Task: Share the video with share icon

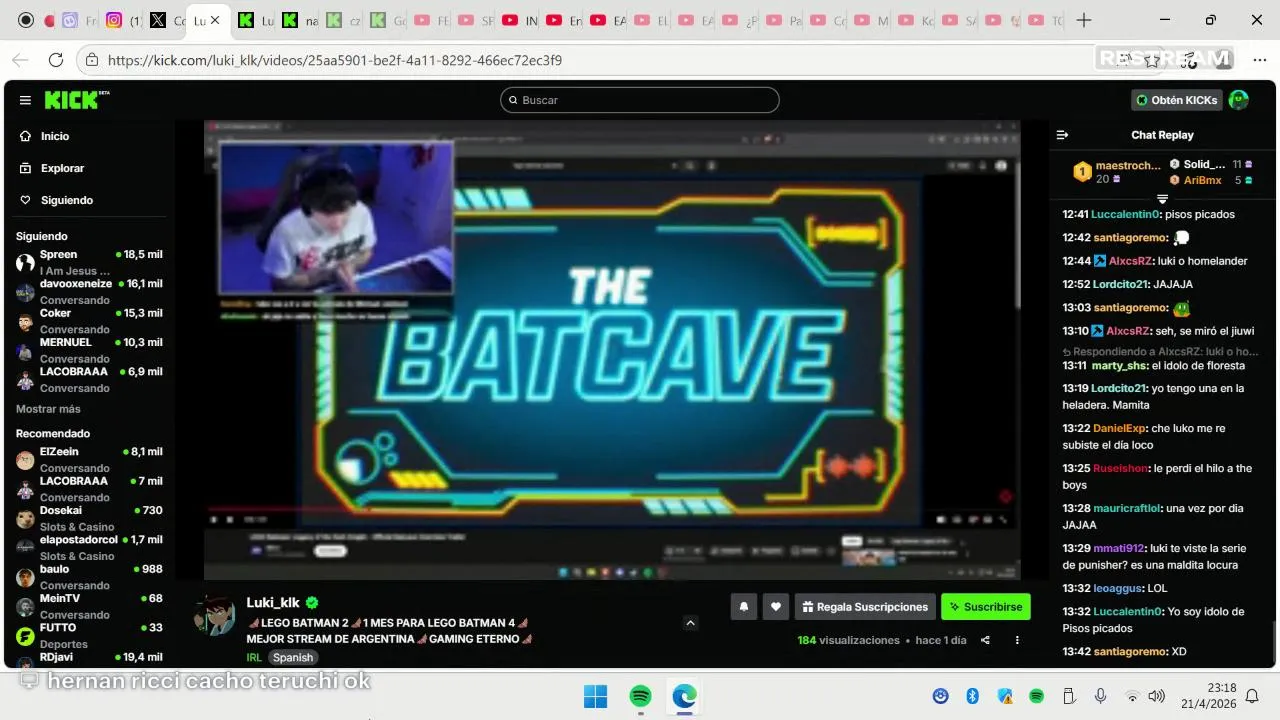Action: pos(985,640)
